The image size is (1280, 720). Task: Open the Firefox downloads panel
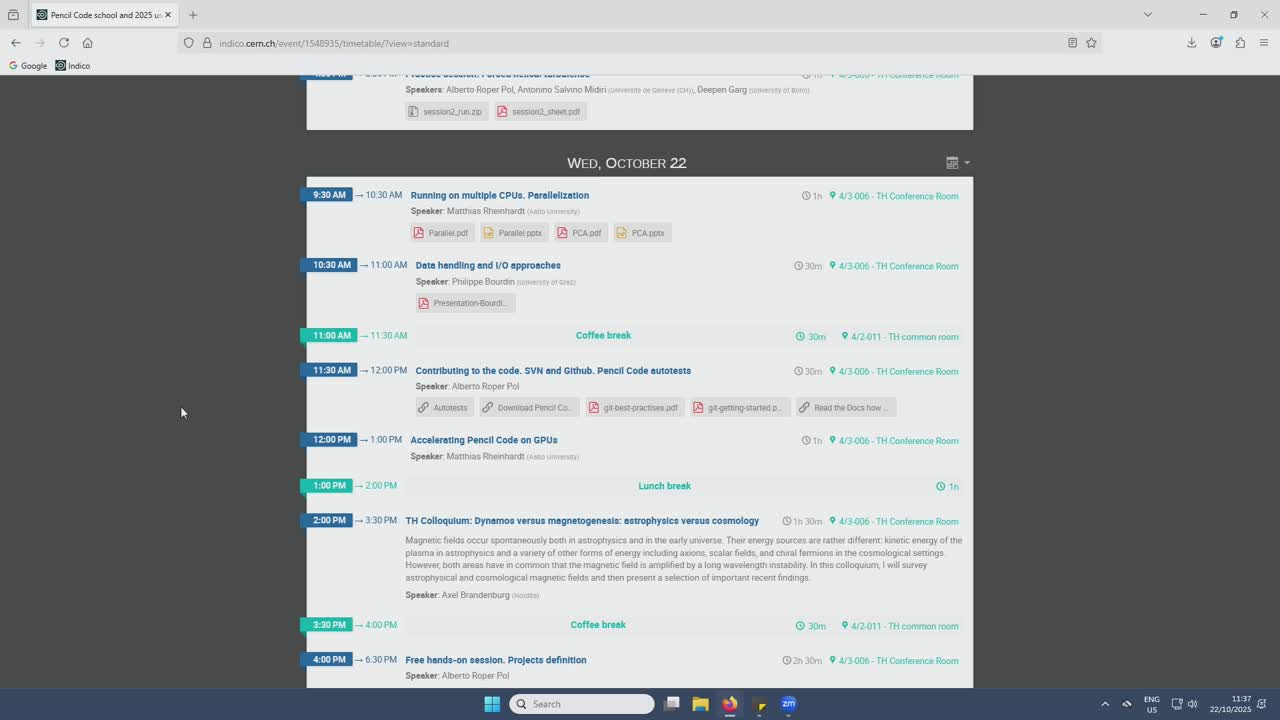[x=1191, y=43]
